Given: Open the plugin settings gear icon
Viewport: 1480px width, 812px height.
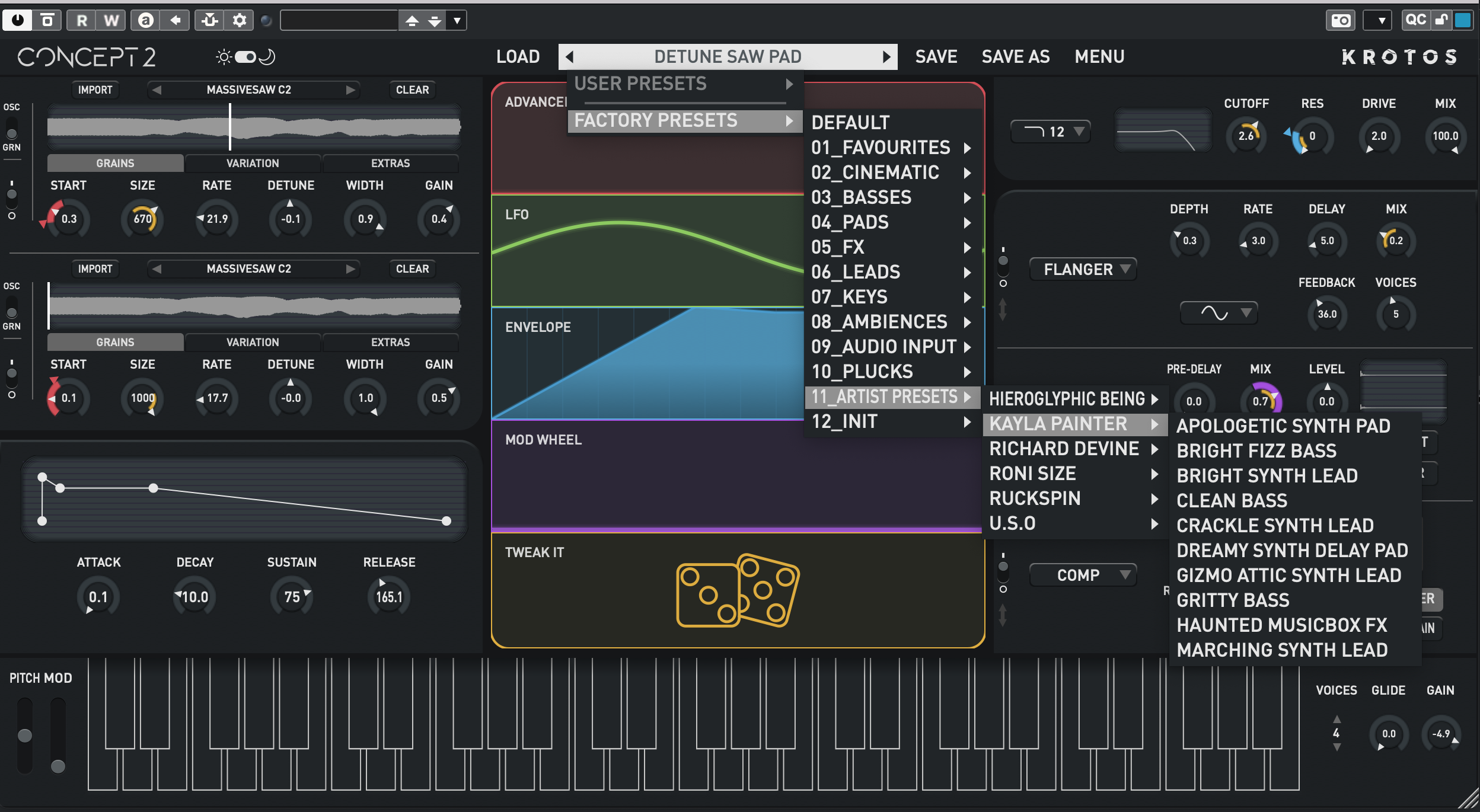Looking at the screenshot, I should pos(239,20).
